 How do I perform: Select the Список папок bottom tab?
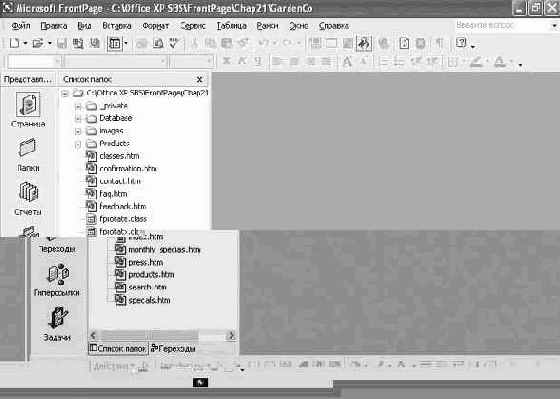(x=118, y=348)
